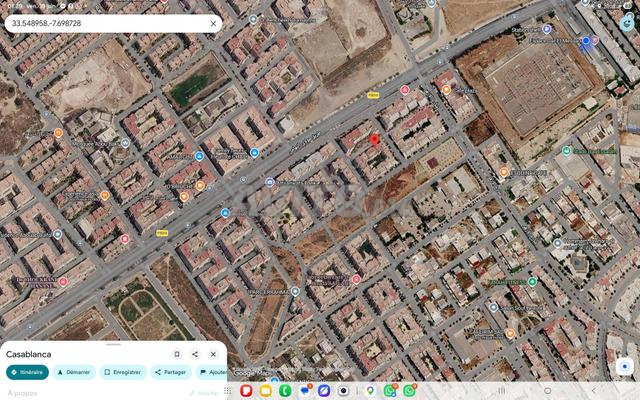
Task: Open the map layers button at top right
Action: coord(627,24)
